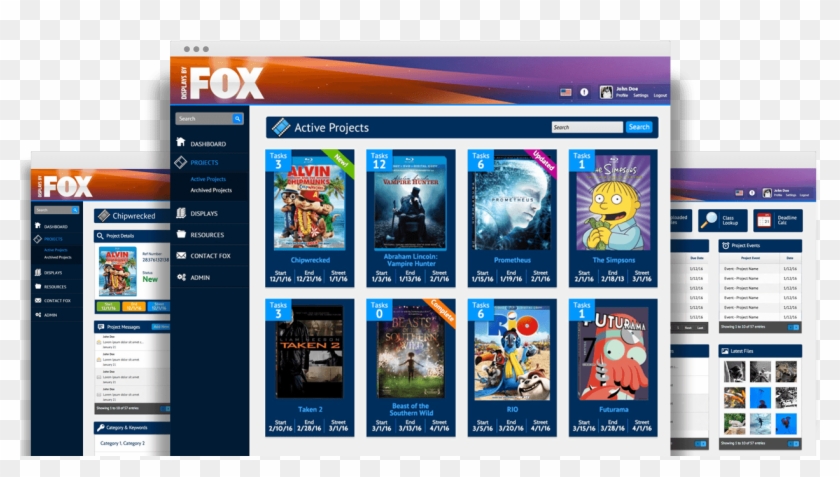Select Archived Projects submenu in center sidebar
Viewport: 840px width, 477px height.
(x=211, y=190)
